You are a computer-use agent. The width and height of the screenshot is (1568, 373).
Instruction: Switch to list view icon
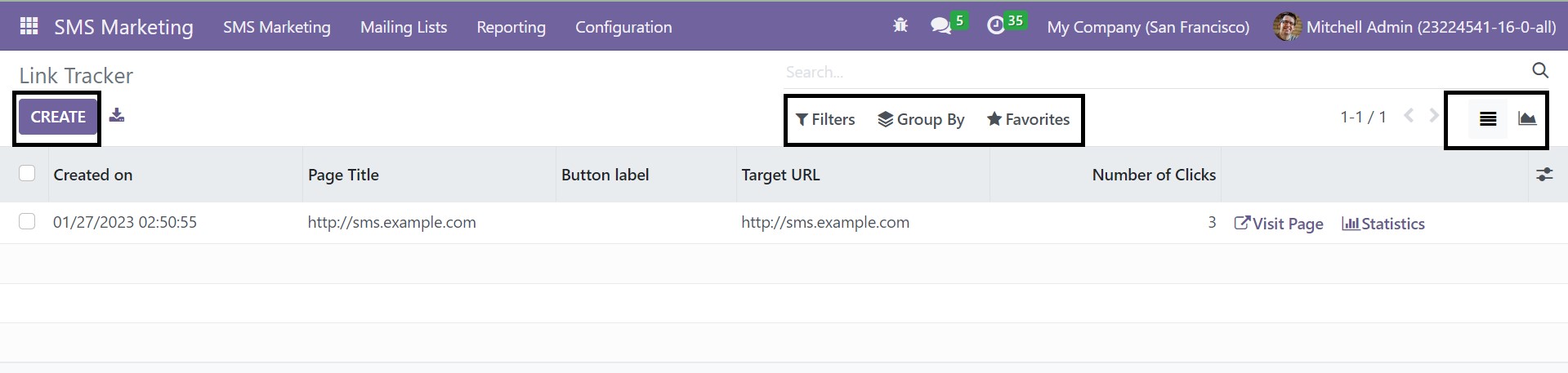click(1488, 119)
